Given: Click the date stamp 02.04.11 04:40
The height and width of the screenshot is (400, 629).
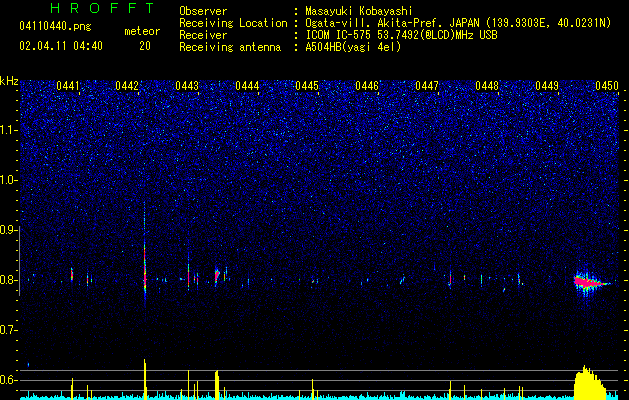Looking at the screenshot, I should tap(61, 46).
